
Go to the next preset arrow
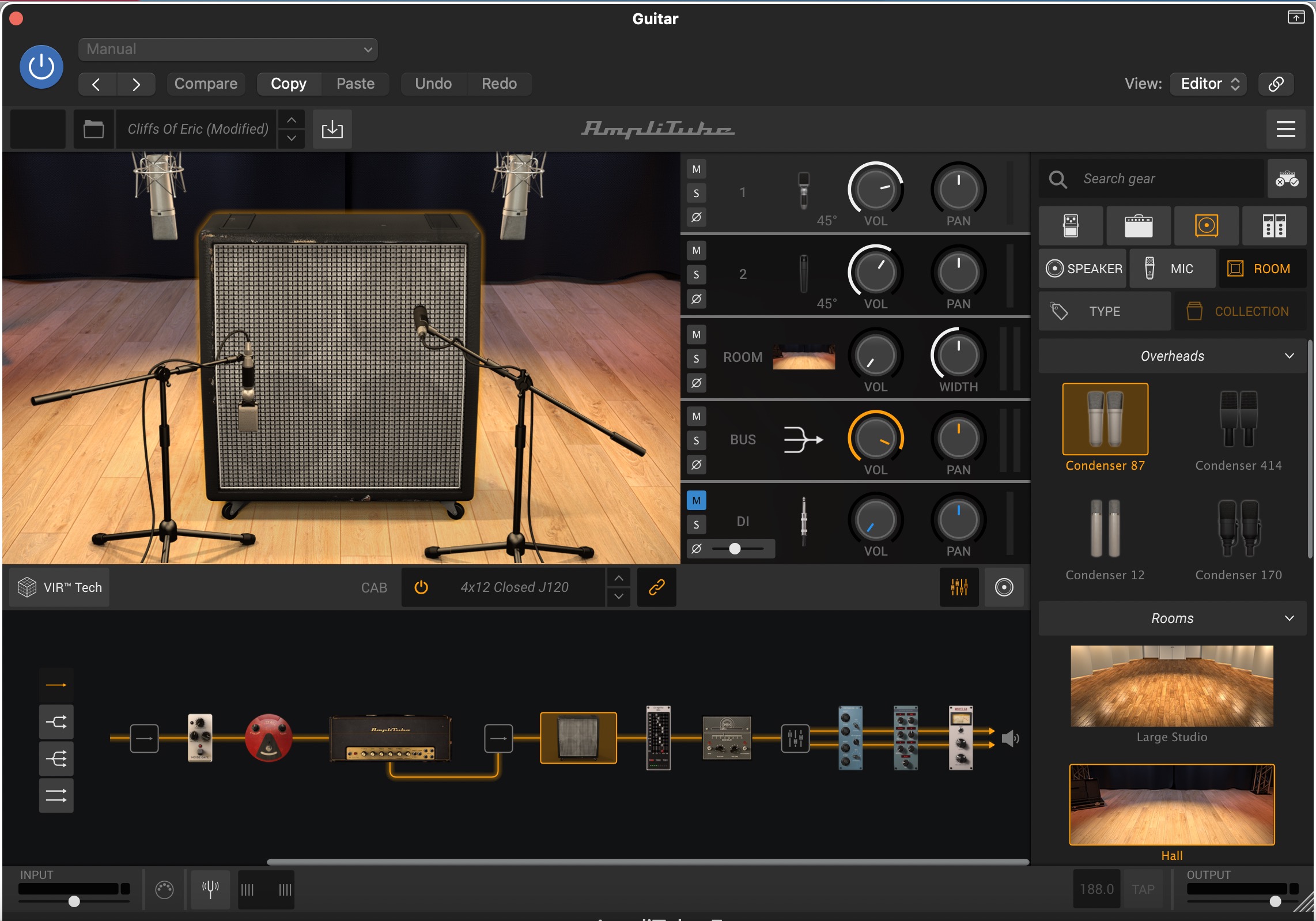(136, 84)
